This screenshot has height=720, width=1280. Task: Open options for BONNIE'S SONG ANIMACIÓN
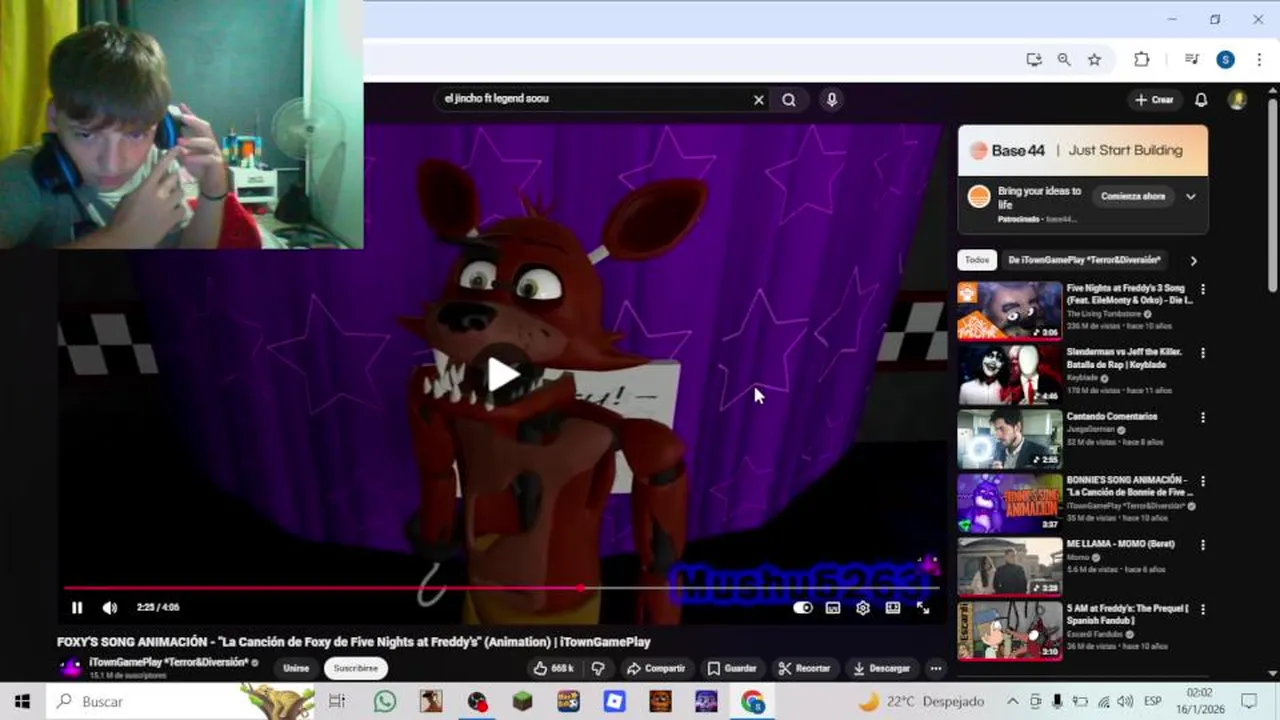[x=1203, y=482]
